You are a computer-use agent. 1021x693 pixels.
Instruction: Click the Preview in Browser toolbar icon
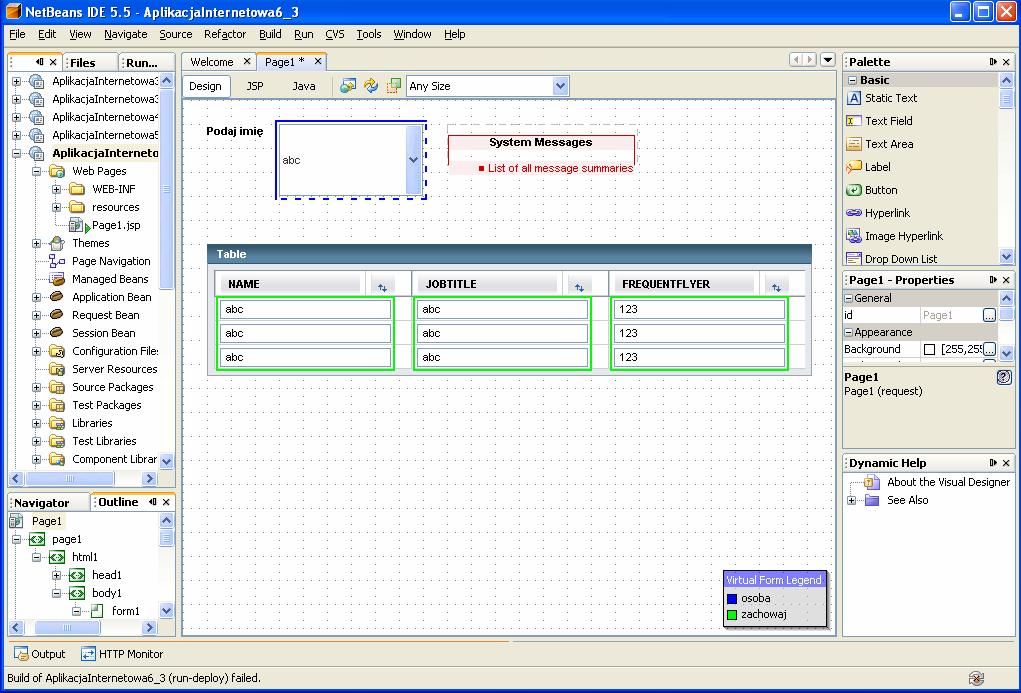(348, 85)
